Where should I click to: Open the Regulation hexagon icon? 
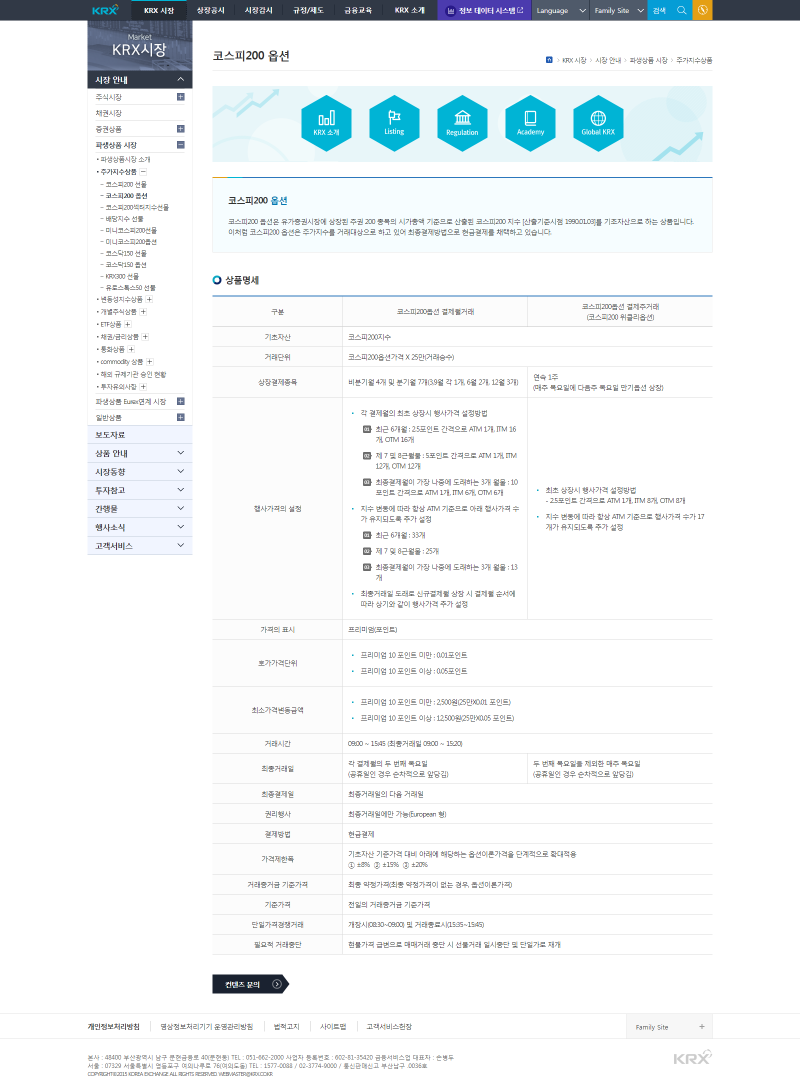click(x=462, y=123)
